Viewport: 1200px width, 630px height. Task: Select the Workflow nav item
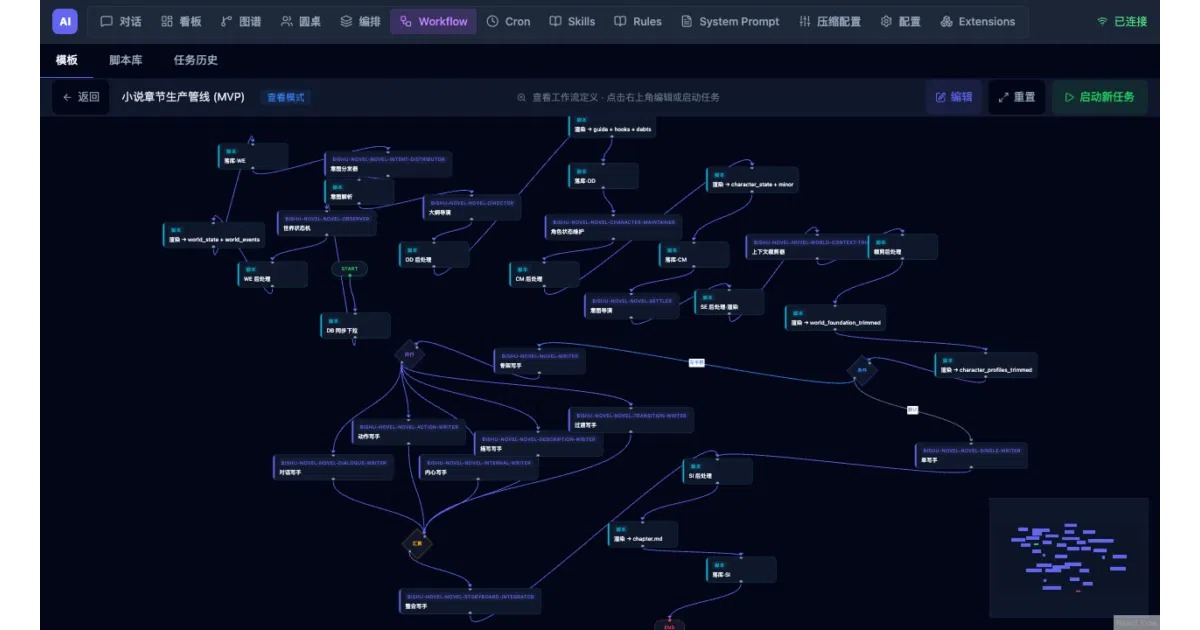coord(433,21)
